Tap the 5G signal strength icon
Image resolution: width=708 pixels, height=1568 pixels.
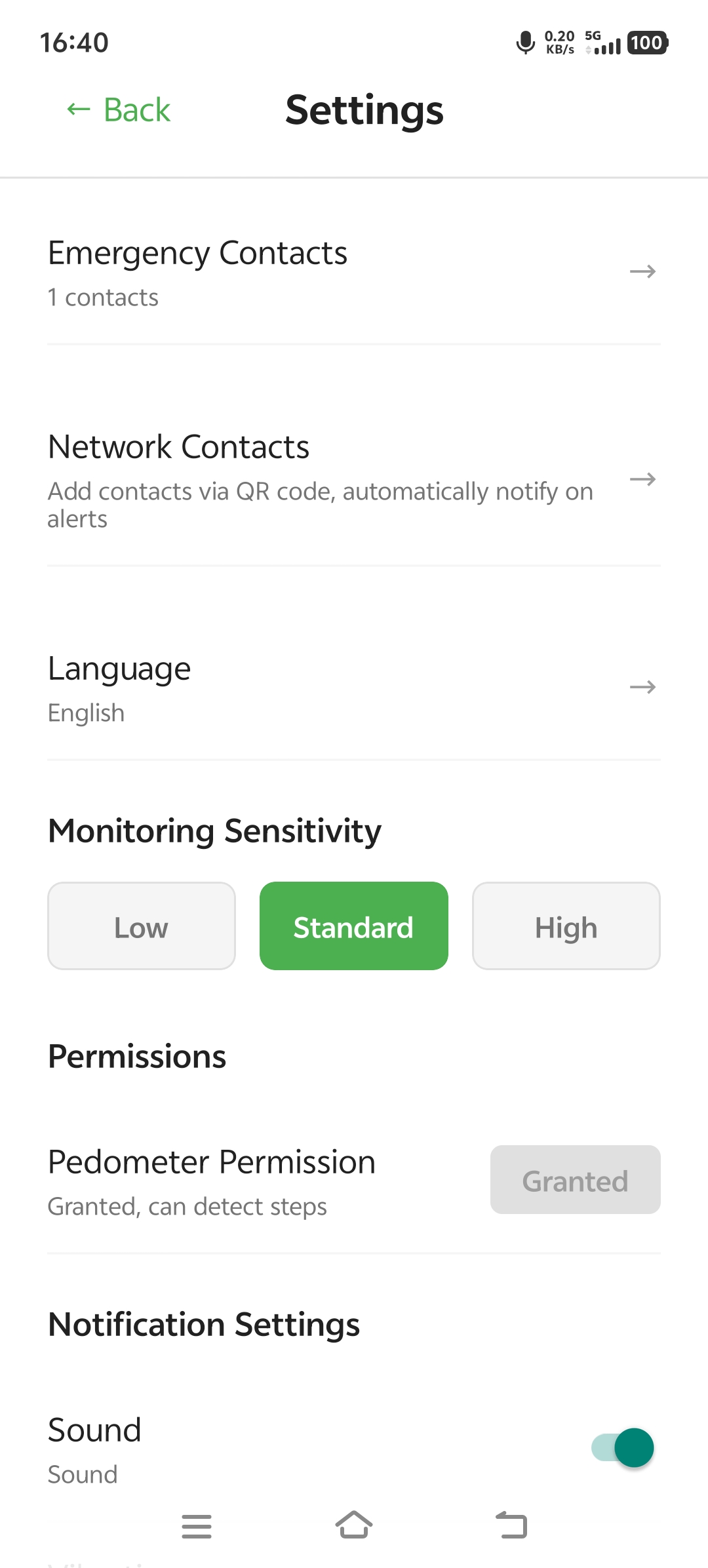pos(603,43)
